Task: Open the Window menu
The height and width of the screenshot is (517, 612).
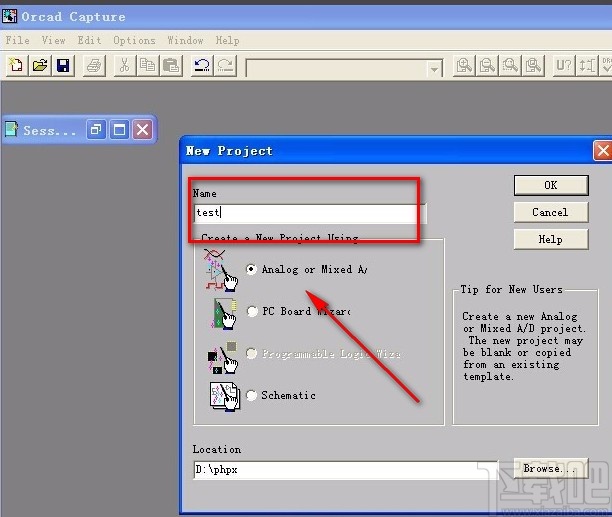Action: [x=185, y=40]
